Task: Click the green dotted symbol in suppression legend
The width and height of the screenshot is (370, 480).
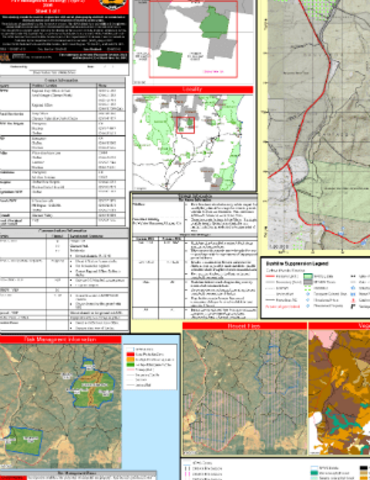Action: [308, 288]
